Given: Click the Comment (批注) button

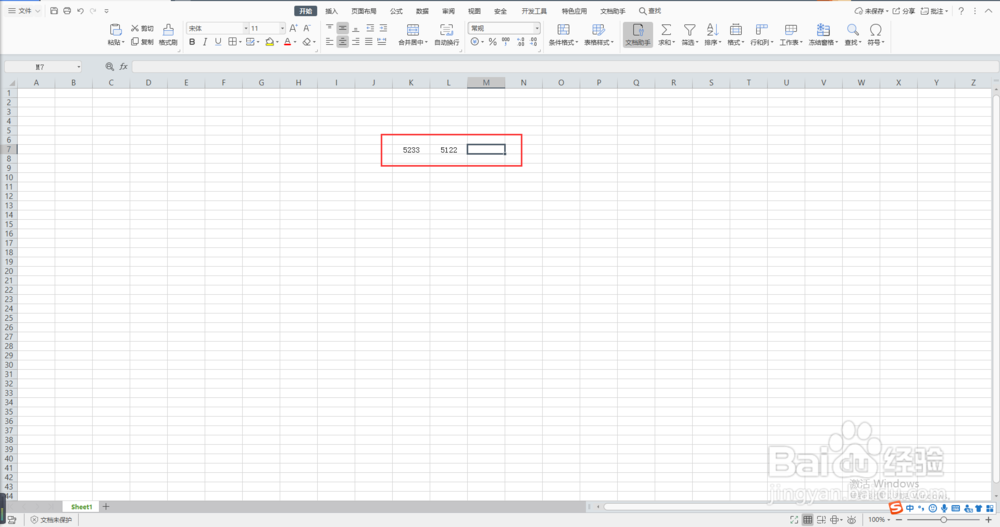Looking at the screenshot, I should coord(934,11).
